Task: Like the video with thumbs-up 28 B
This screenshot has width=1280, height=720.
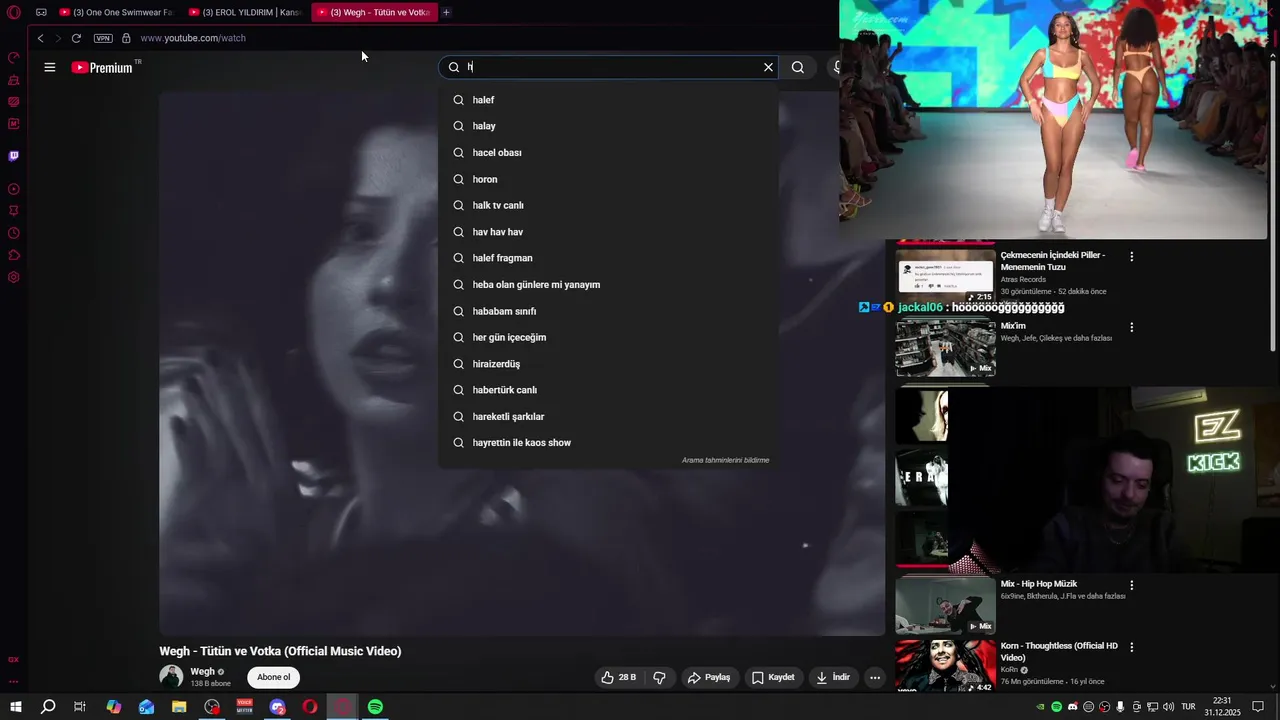Action: (x=619, y=677)
